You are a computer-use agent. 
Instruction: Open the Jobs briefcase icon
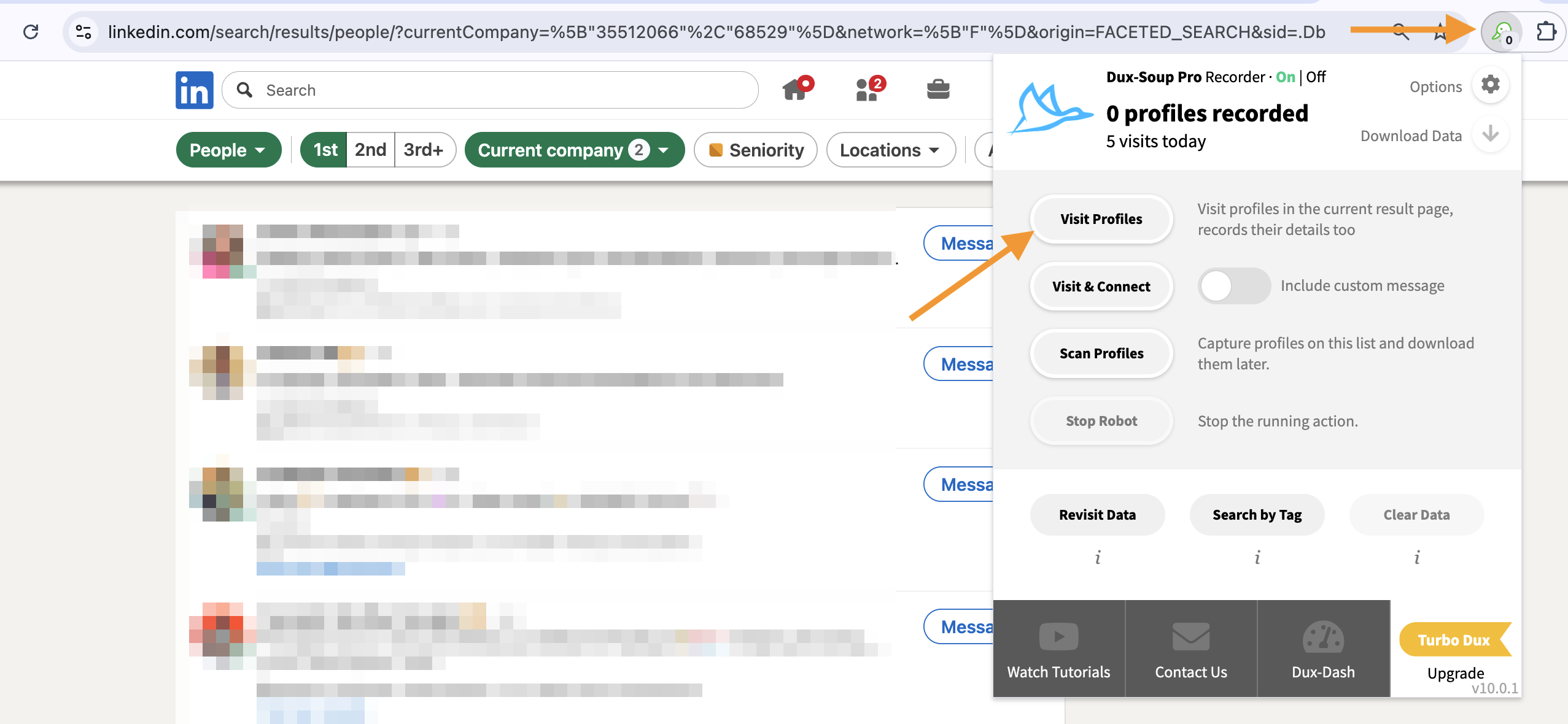coord(938,90)
